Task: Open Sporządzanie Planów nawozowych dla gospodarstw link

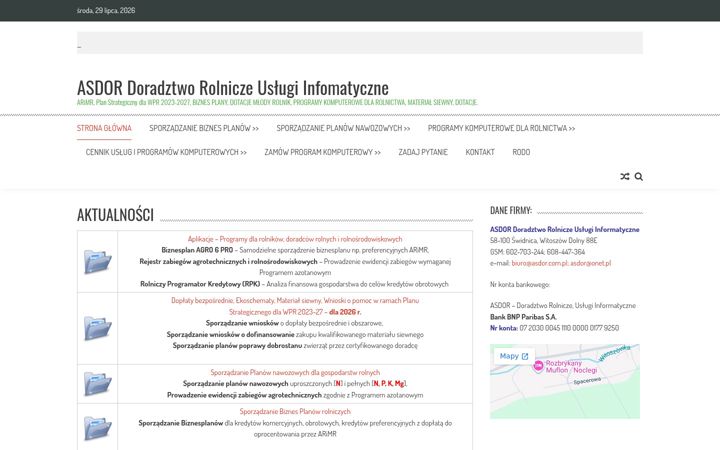Action: 295,372
